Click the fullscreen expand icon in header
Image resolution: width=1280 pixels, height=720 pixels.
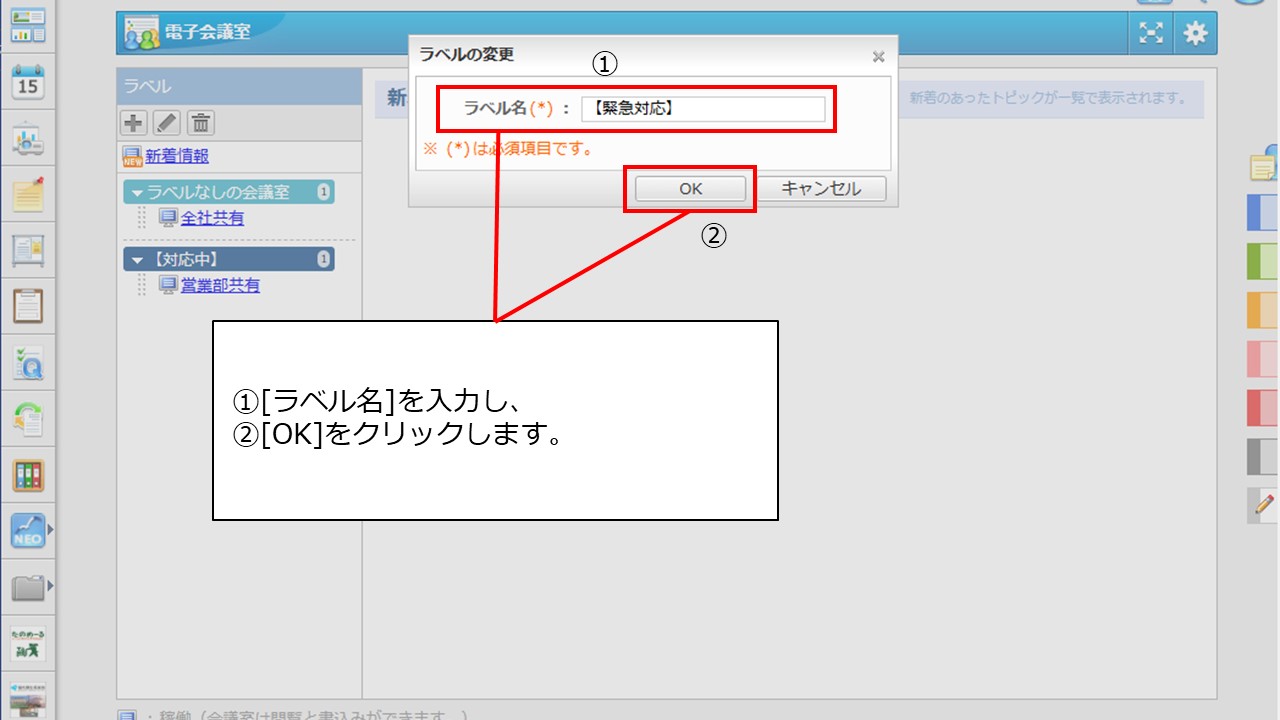(1152, 33)
